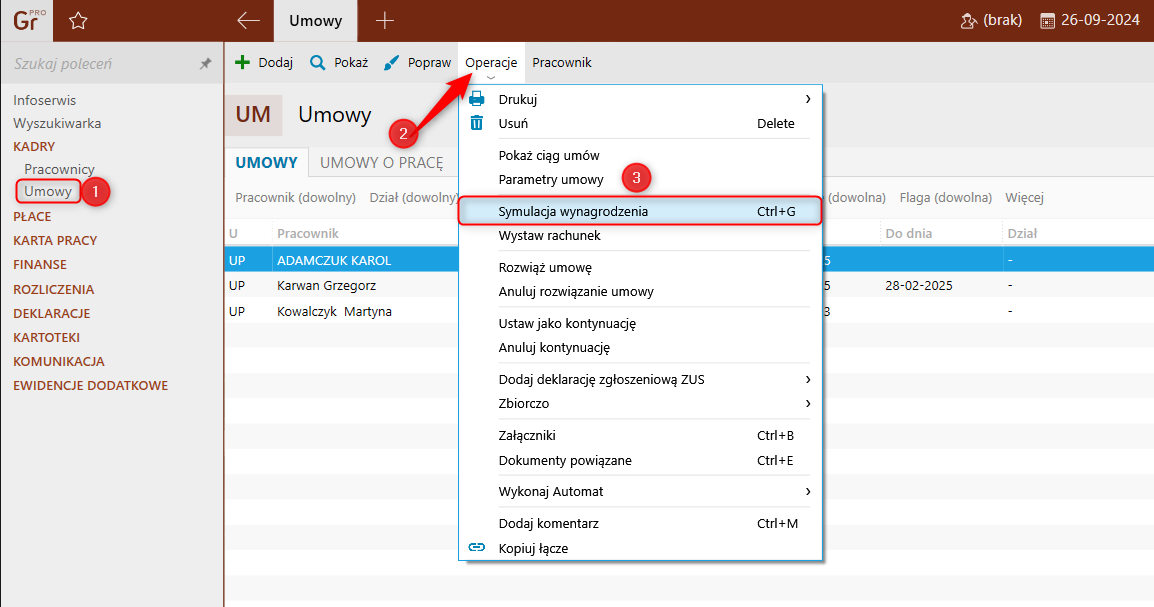This screenshot has height=607, width=1154.
Task: Open the Operacje dropdown menu
Action: (x=491, y=63)
